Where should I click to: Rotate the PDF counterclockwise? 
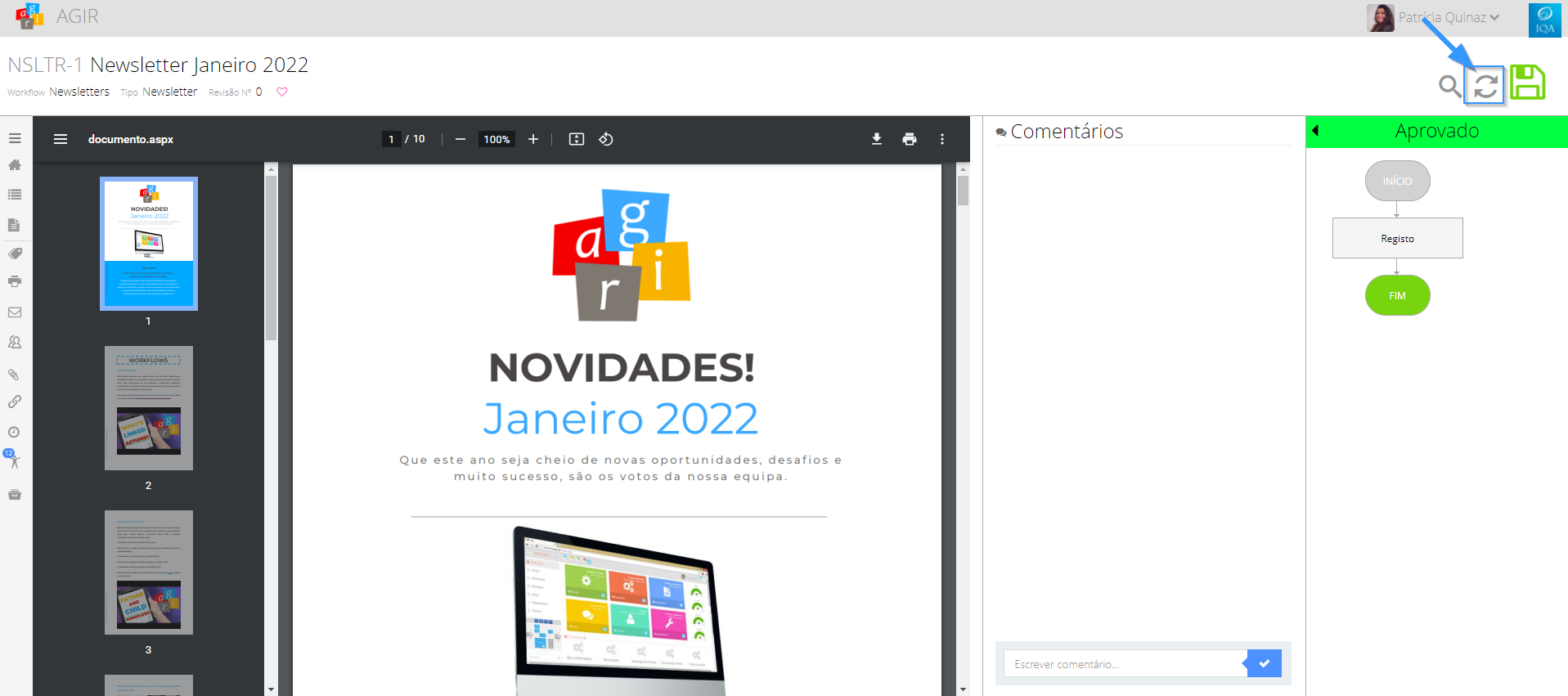[x=606, y=139]
